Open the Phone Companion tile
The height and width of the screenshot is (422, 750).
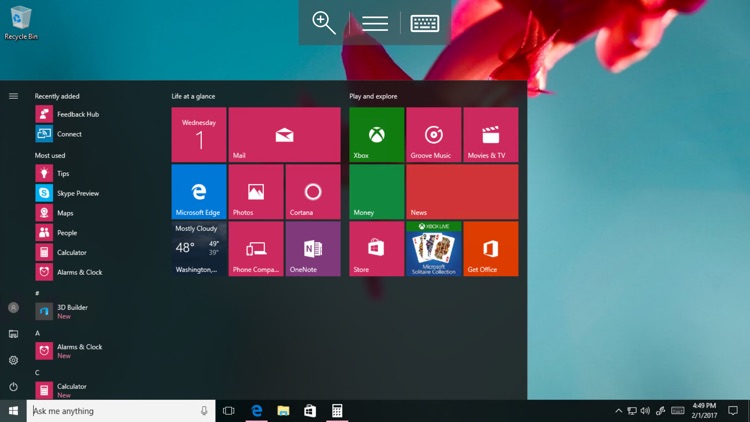point(256,249)
